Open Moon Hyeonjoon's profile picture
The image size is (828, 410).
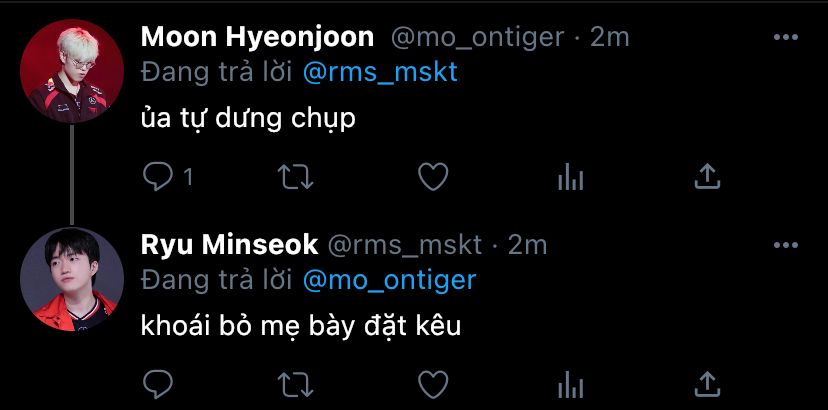(x=72, y=70)
